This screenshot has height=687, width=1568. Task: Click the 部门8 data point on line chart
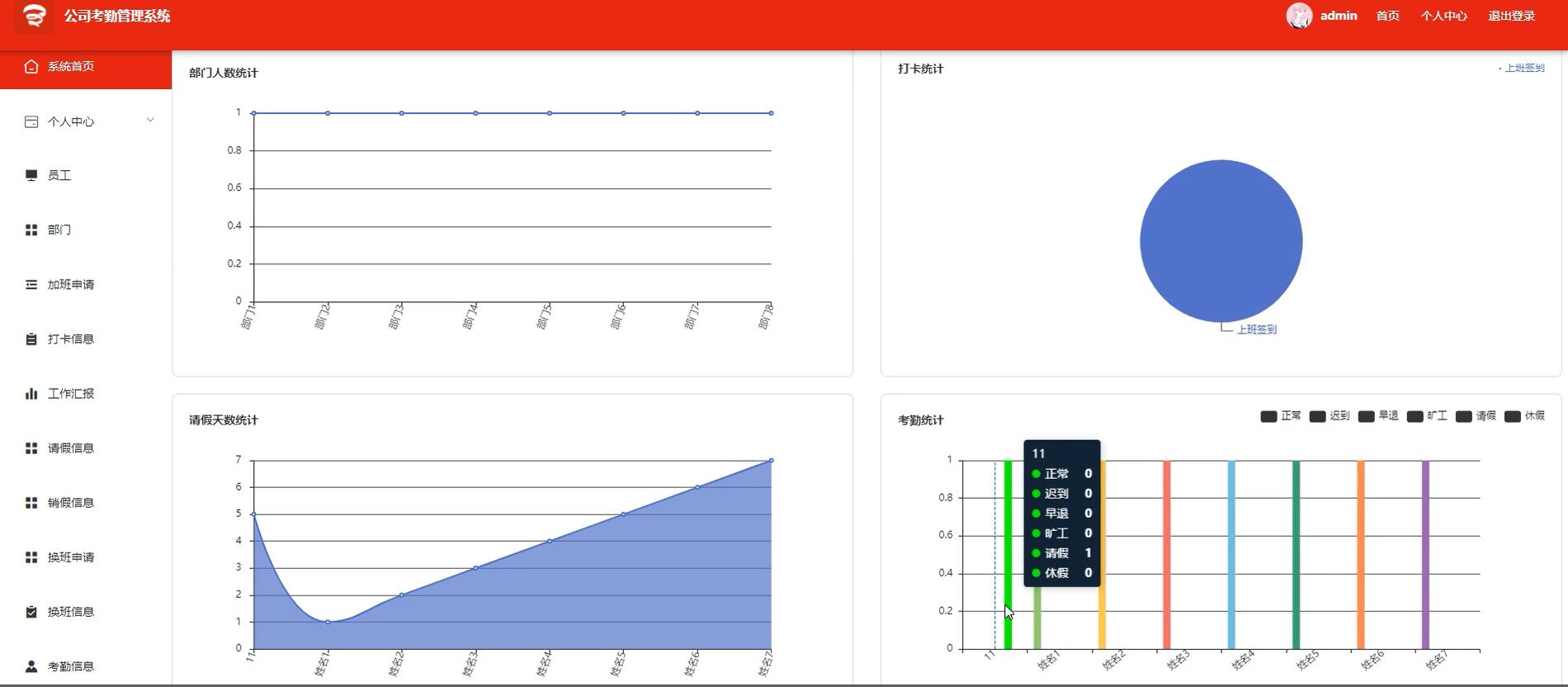771,113
